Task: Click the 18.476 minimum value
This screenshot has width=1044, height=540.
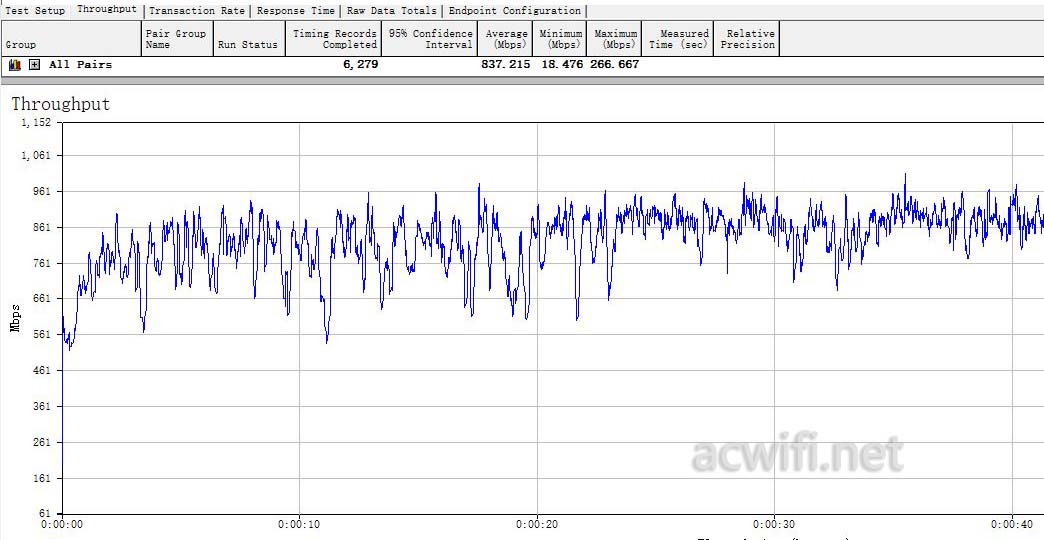Action: point(561,65)
